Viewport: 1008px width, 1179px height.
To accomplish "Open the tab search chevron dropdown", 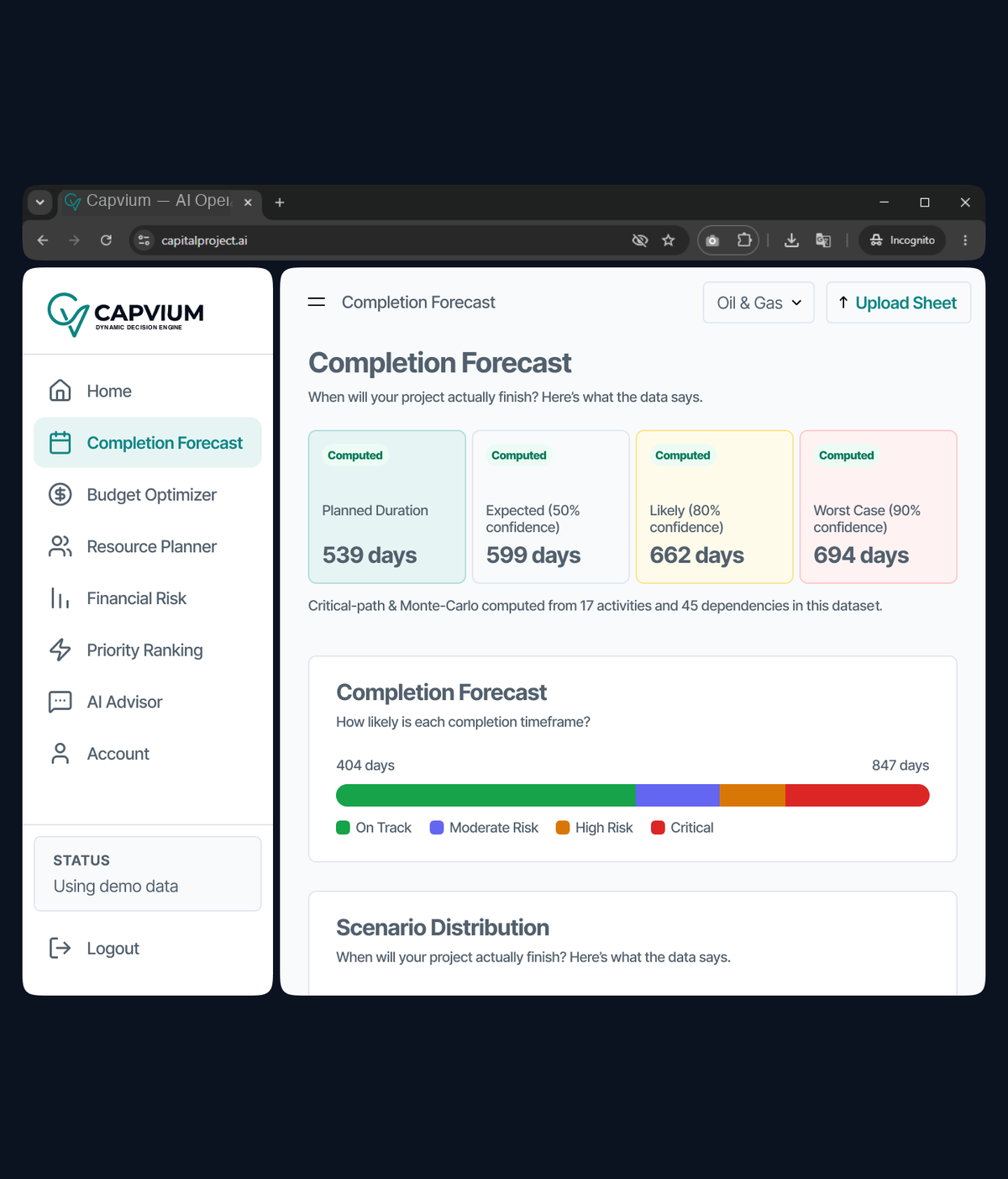I will coord(40,203).
